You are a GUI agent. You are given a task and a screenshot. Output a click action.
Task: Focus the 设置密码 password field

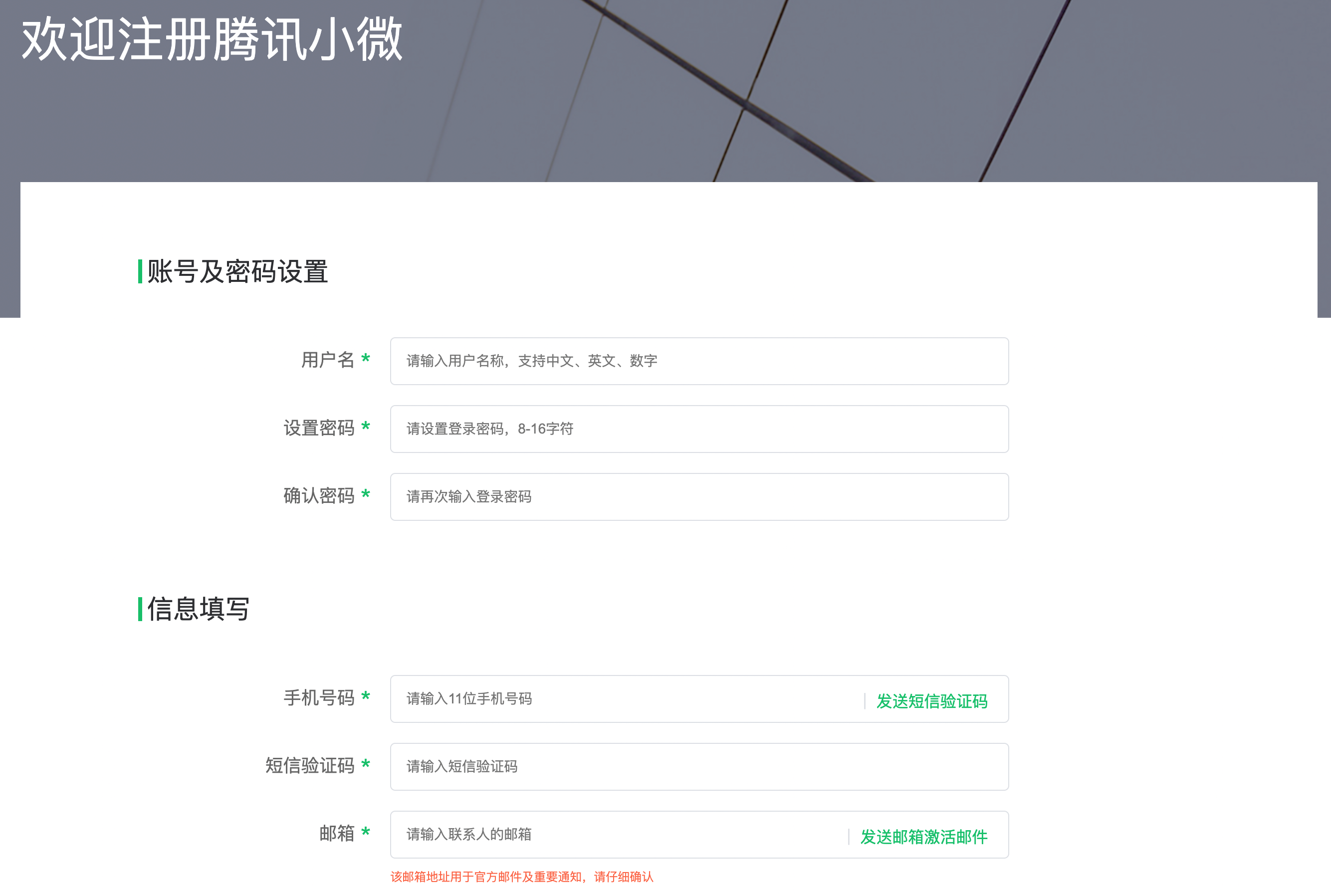click(x=699, y=429)
